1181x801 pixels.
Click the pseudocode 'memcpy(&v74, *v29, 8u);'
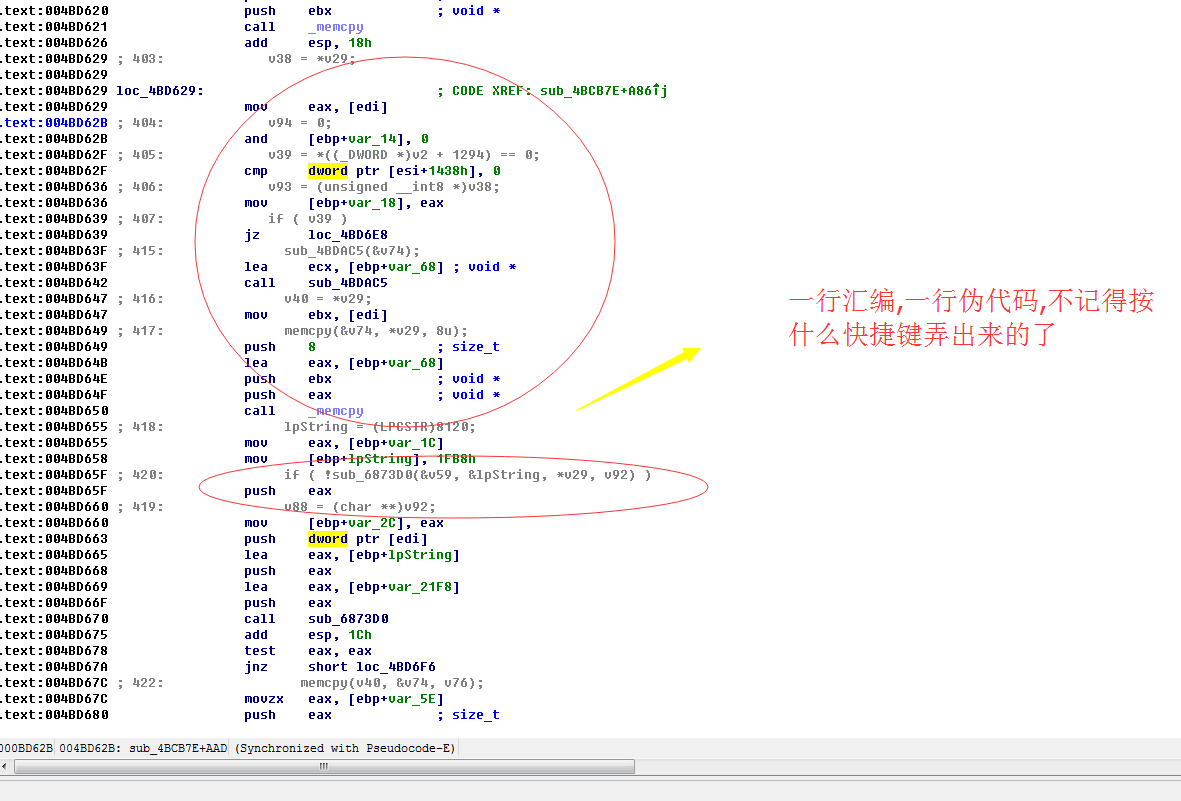(376, 331)
